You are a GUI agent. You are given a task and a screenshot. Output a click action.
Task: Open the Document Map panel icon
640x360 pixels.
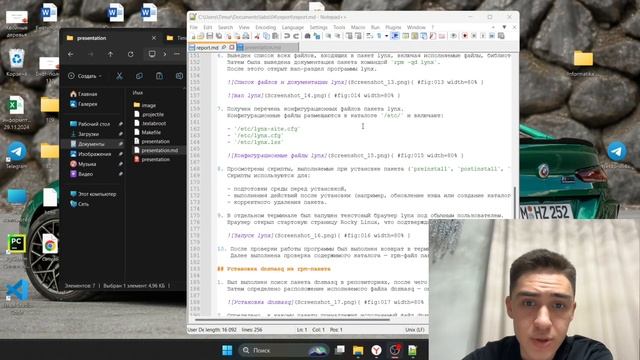pos(414,36)
